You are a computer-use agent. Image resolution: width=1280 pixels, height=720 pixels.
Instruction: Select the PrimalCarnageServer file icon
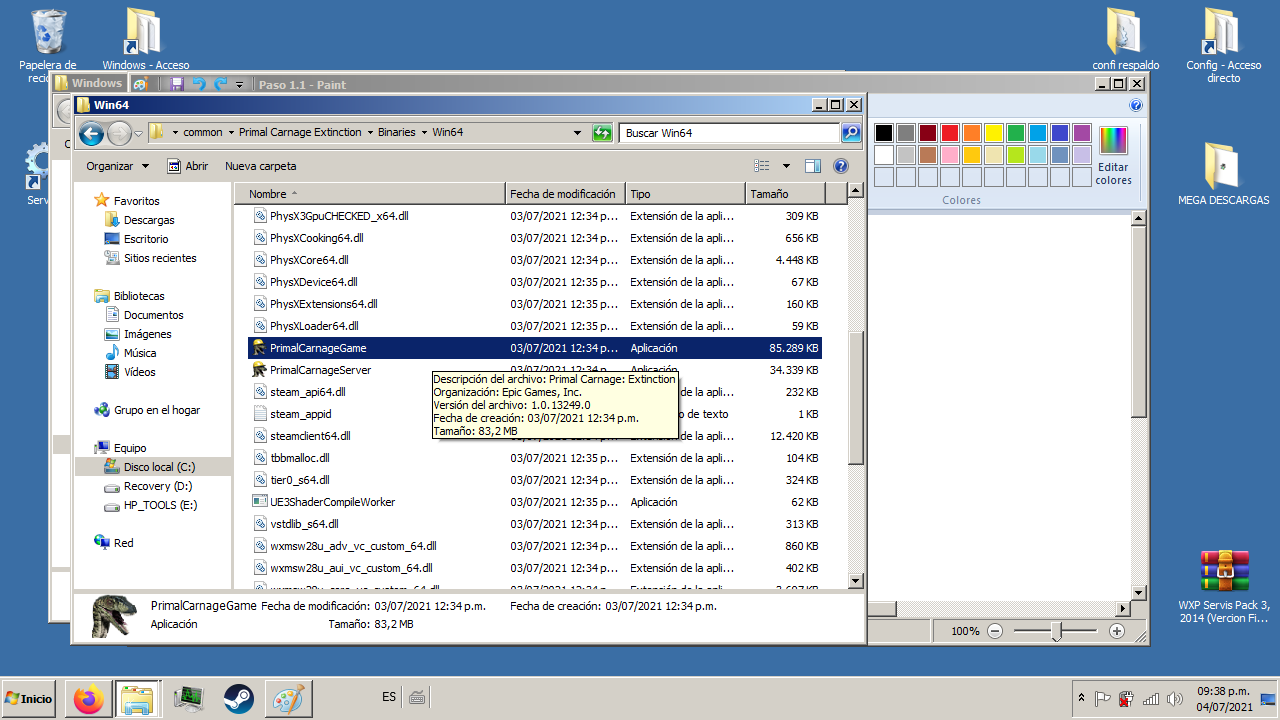click(x=259, y=370)
